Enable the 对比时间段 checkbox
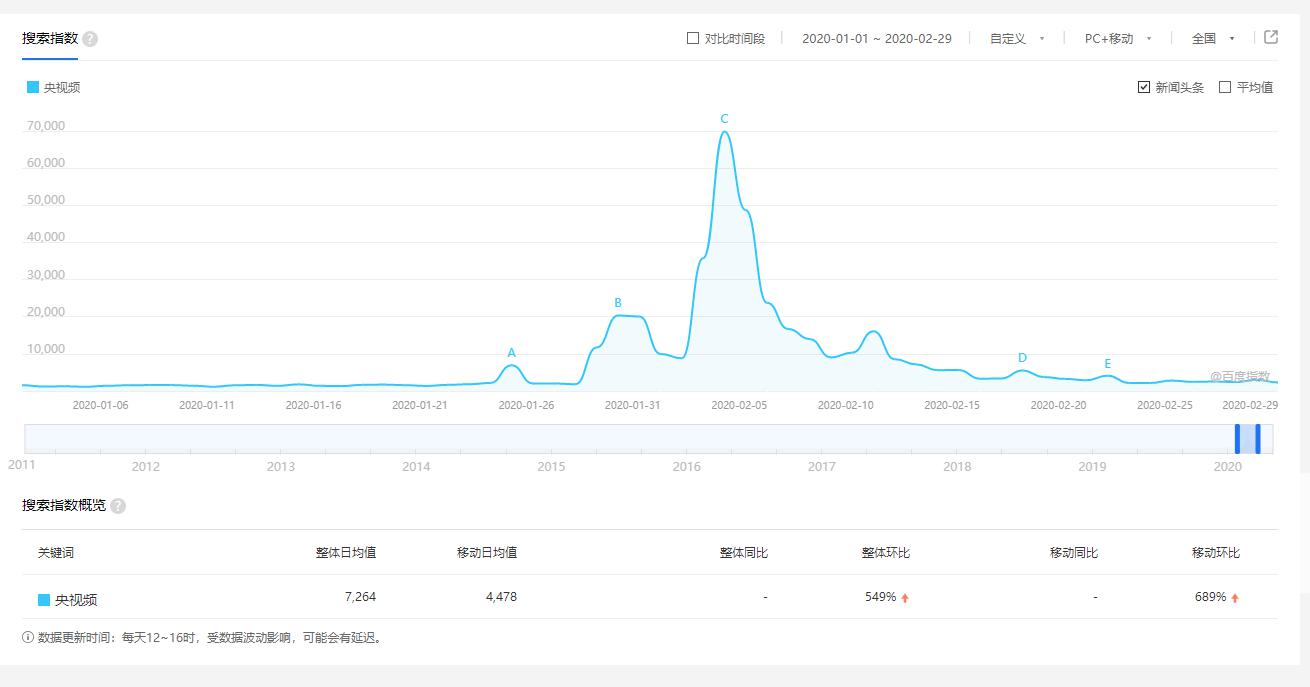The width and height of the screenshot is (1310, 687). pyautogui.click(x=693, y=39)
